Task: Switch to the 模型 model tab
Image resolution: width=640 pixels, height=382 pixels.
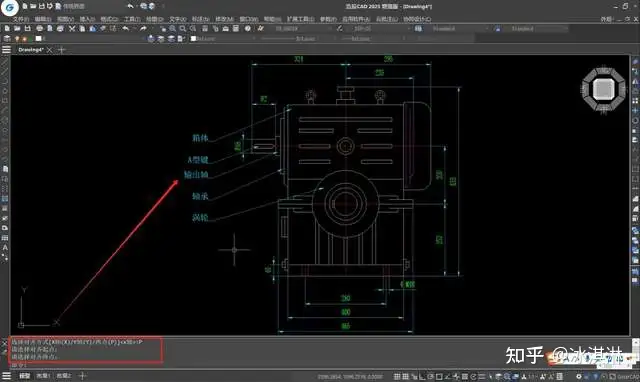Action: pos(24,376)
